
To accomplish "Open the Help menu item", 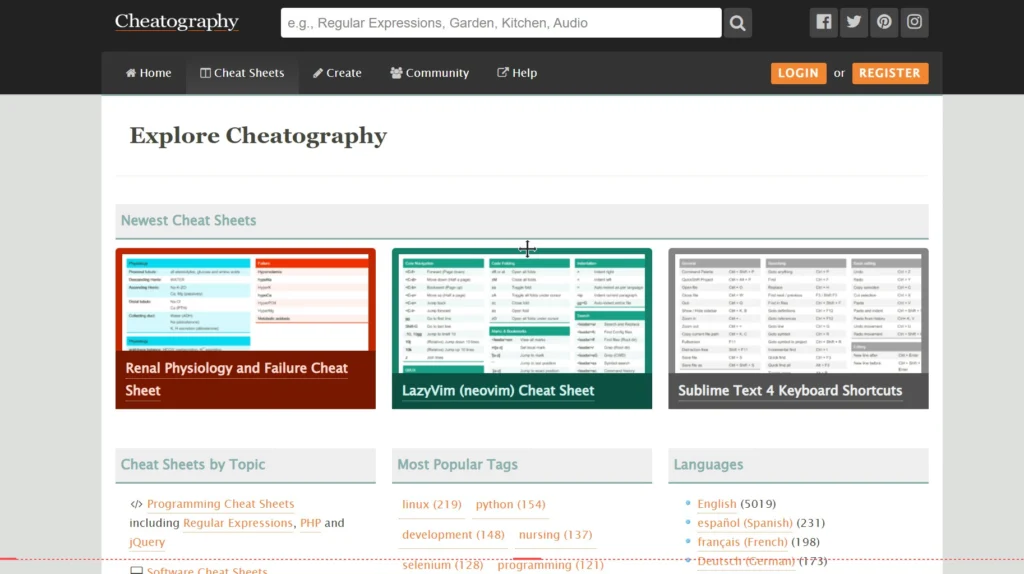I will click(x=517, y=73).
